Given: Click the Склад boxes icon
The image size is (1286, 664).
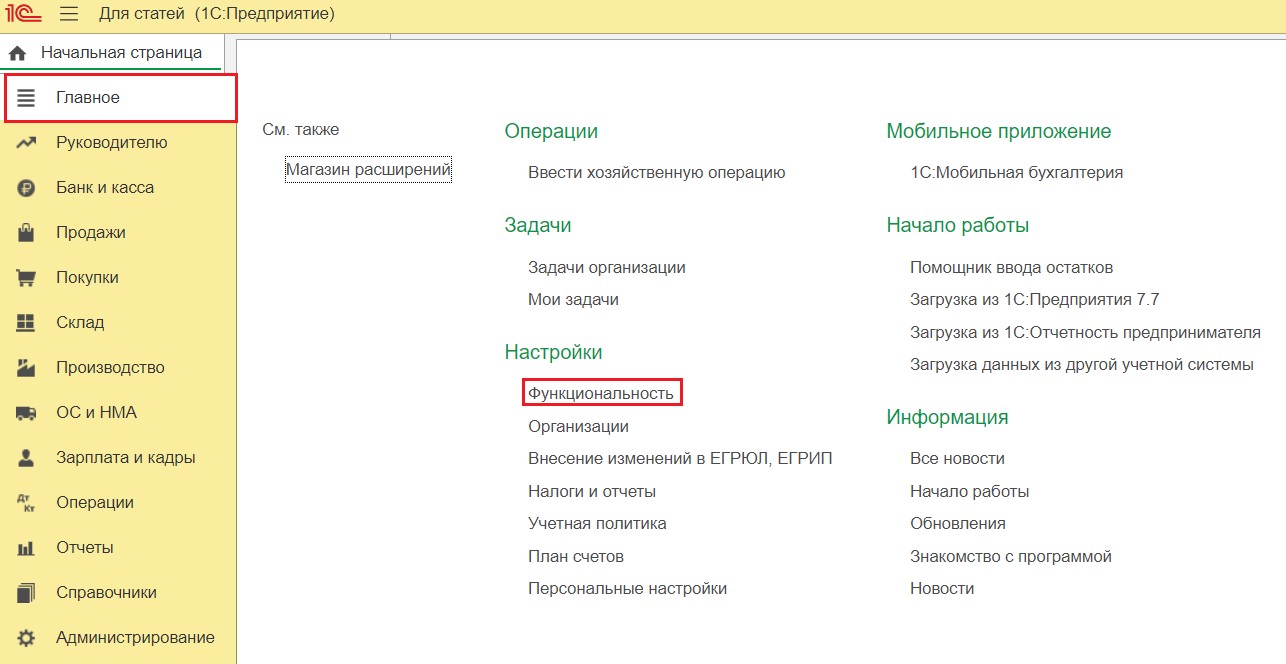Looking at the screenshot, I should 26,323.
